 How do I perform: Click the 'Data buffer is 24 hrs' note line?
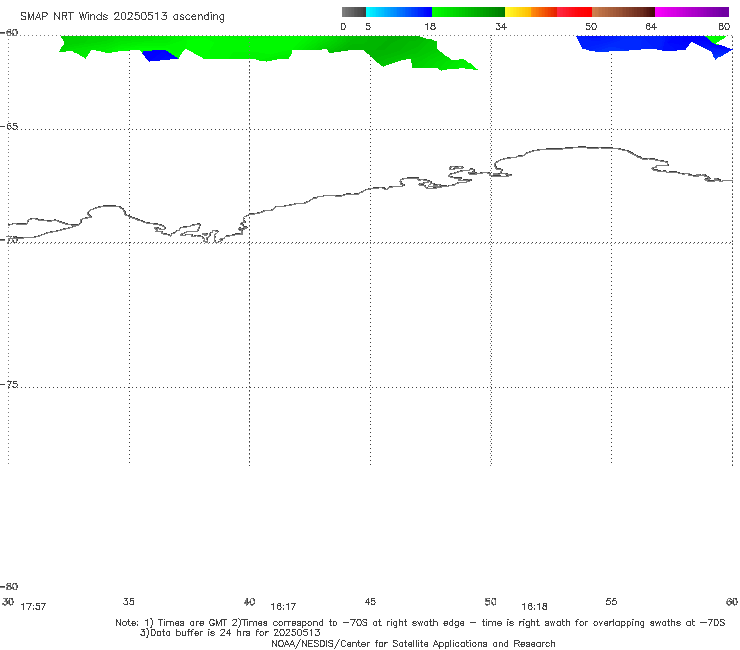(x=230, y=633)
